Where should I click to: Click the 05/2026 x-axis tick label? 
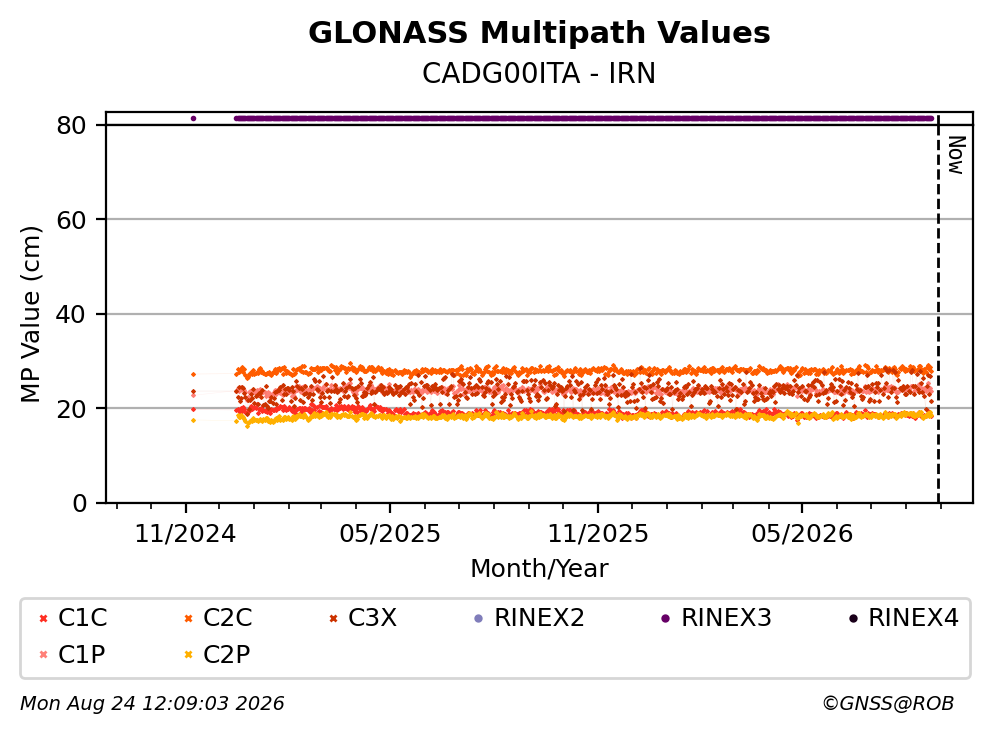point(802,534)
